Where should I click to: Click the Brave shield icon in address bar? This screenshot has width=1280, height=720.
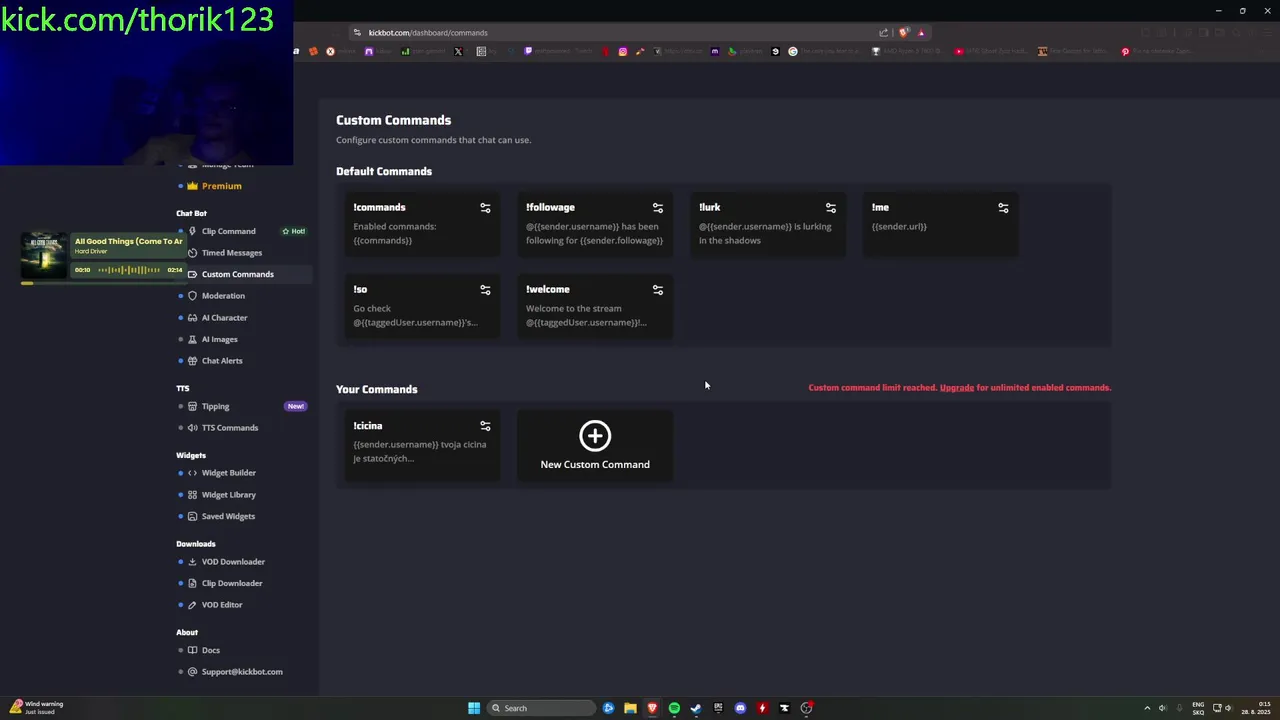point(904,33)
